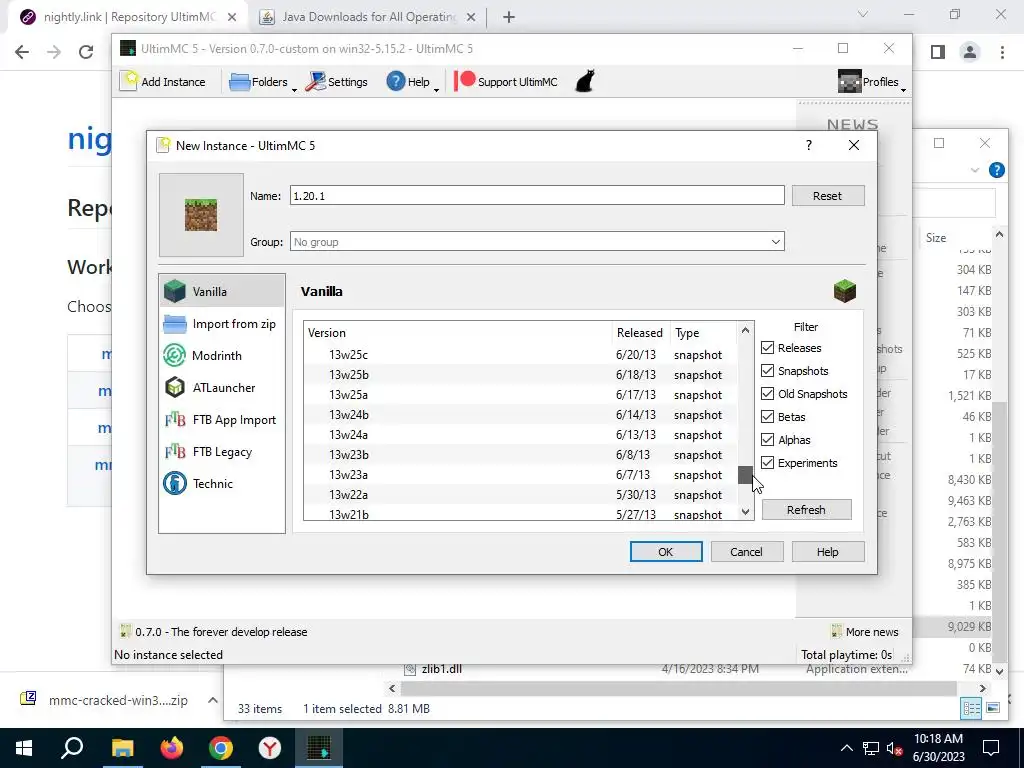Open the Folders toolbar menu
The height and width of the screenshot is (768, 1024).
262,82
